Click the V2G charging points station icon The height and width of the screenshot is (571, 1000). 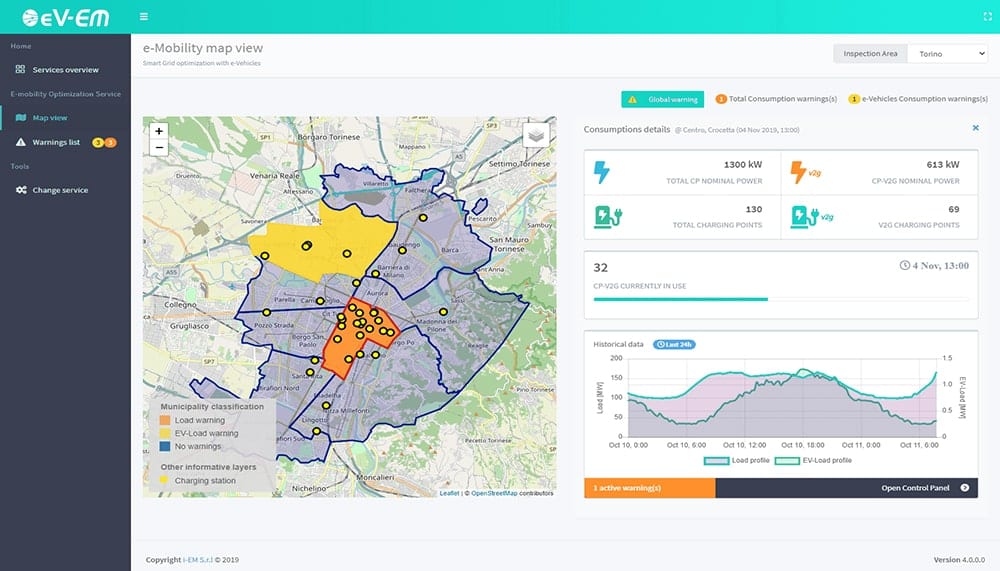click(x=805, y=216)
